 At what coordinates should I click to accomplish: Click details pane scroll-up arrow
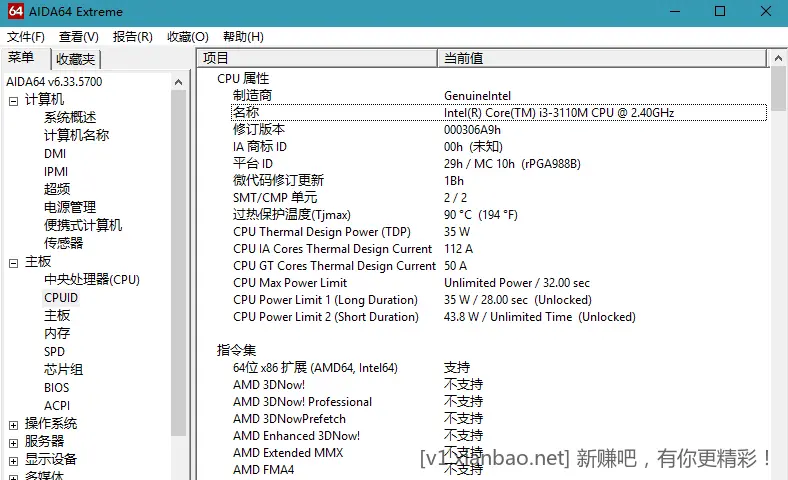click(778, 58)
